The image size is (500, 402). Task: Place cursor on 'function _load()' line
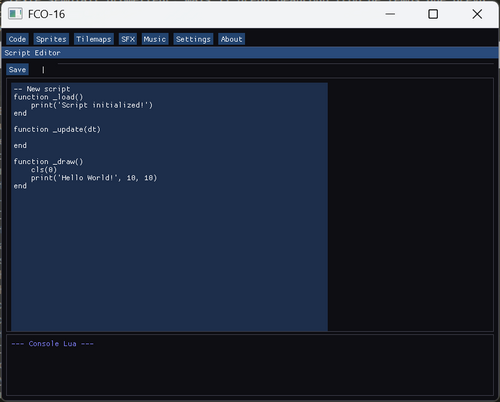click(x=48, y=97)
